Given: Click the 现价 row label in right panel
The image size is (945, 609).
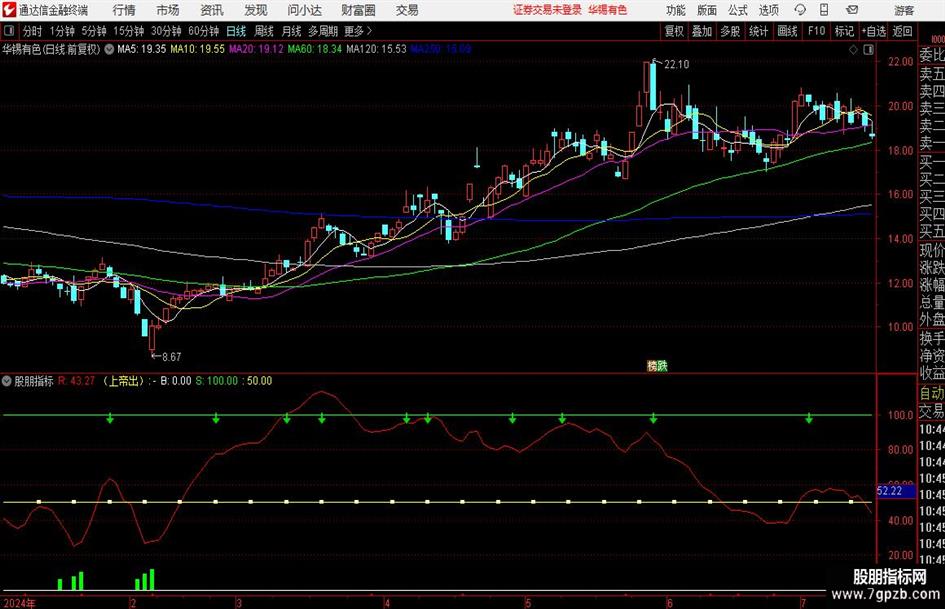Looking at the screenshot, I should [x=932, y=250].
